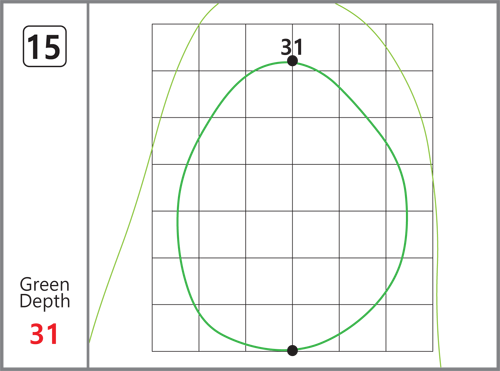
Task: Select the black dot at top of green
Action: (x=292, y=61)
